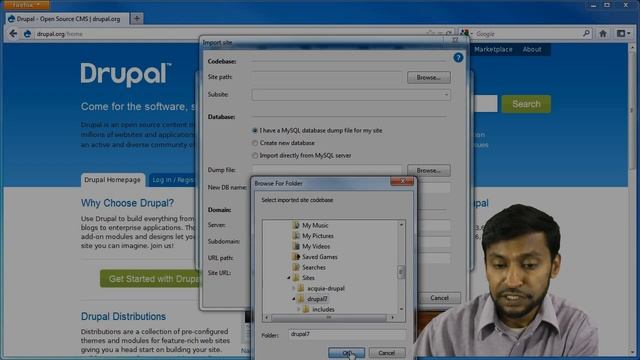Click the Saved Games folder icon
The width and height of the screenshot is (640, 360).
(296, 257)
